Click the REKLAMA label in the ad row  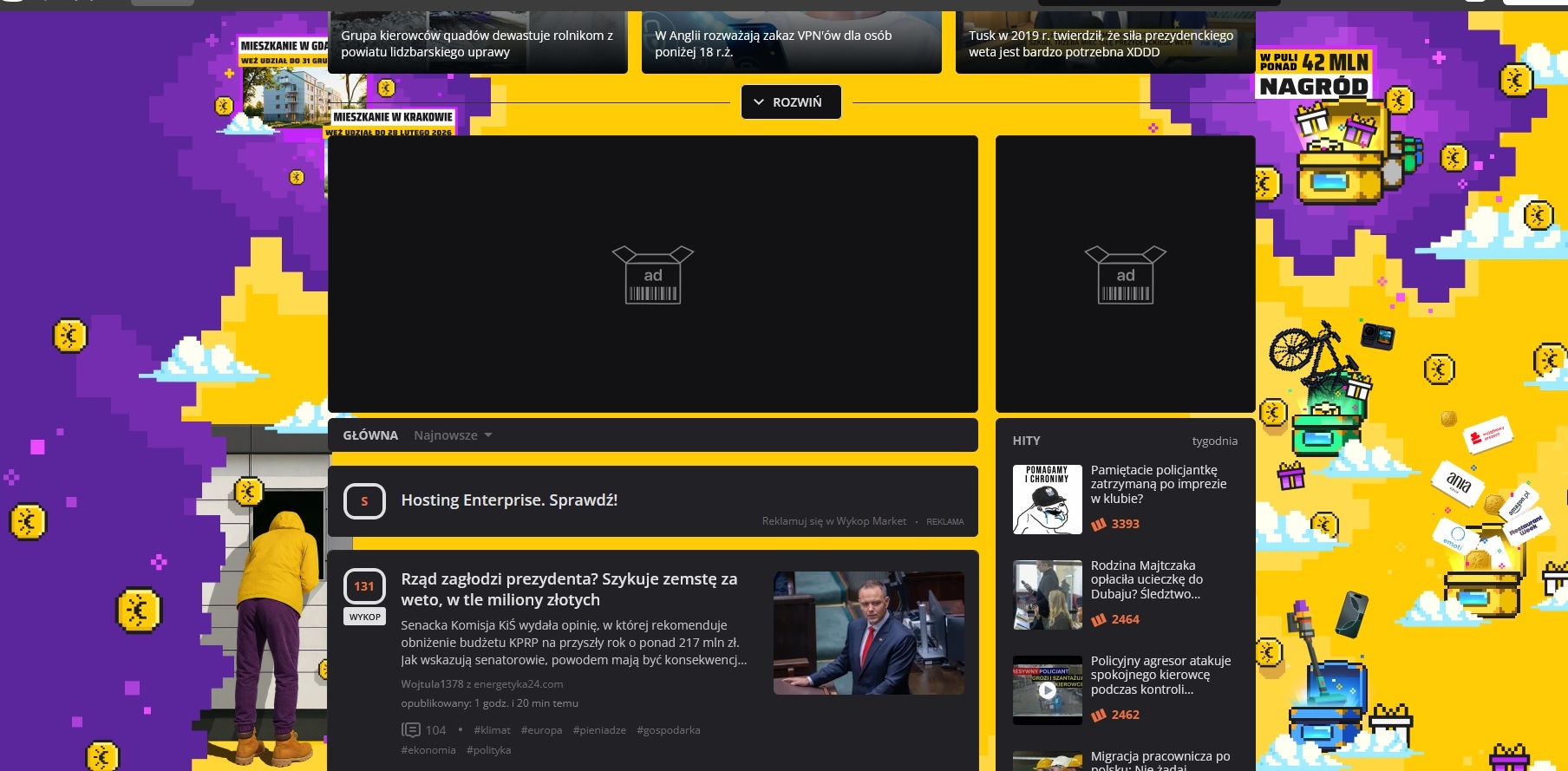(x=945, y=522)
